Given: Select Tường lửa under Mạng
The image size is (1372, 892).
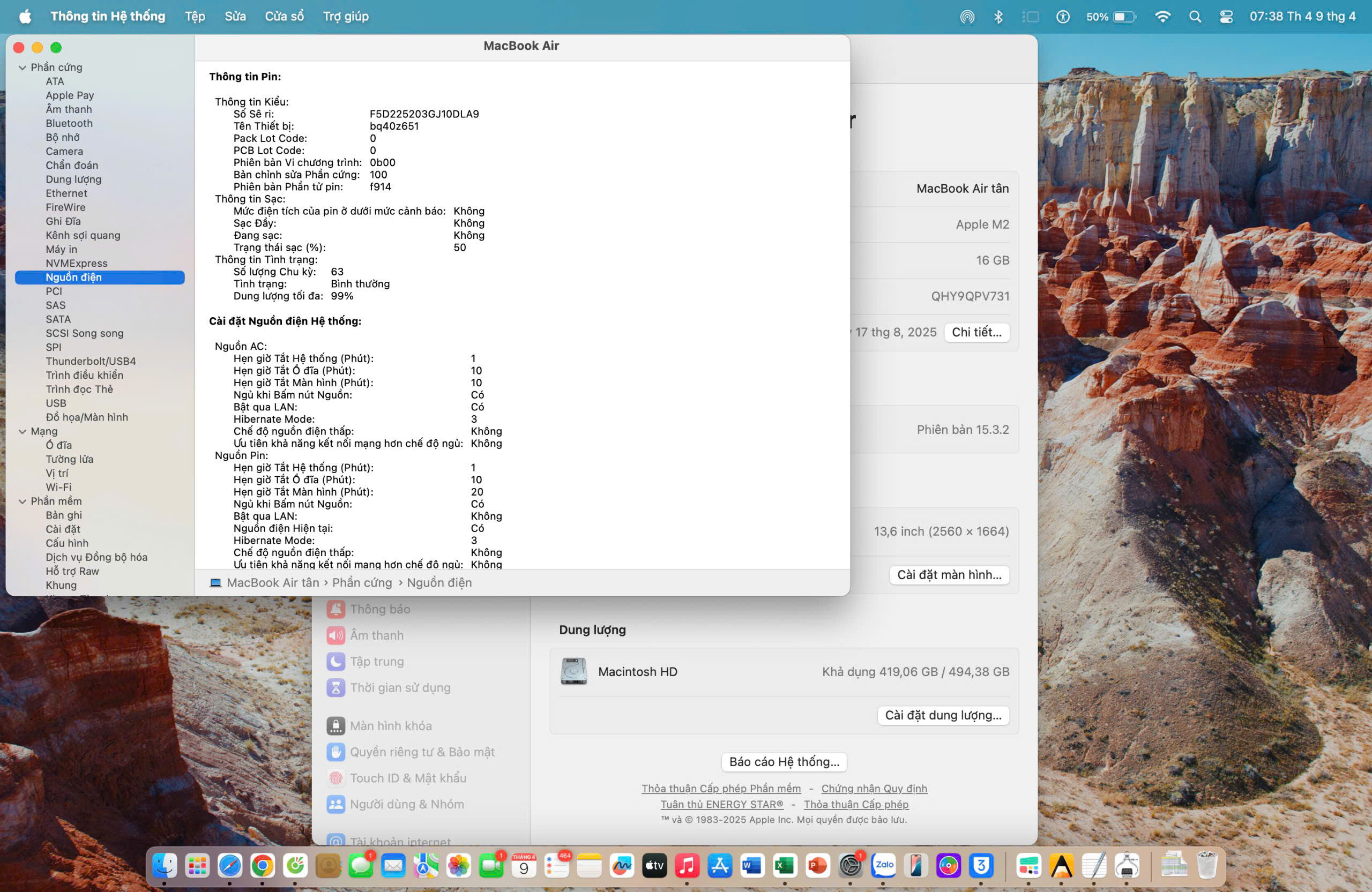Looking at the screenshot, I should click(70, 459).
